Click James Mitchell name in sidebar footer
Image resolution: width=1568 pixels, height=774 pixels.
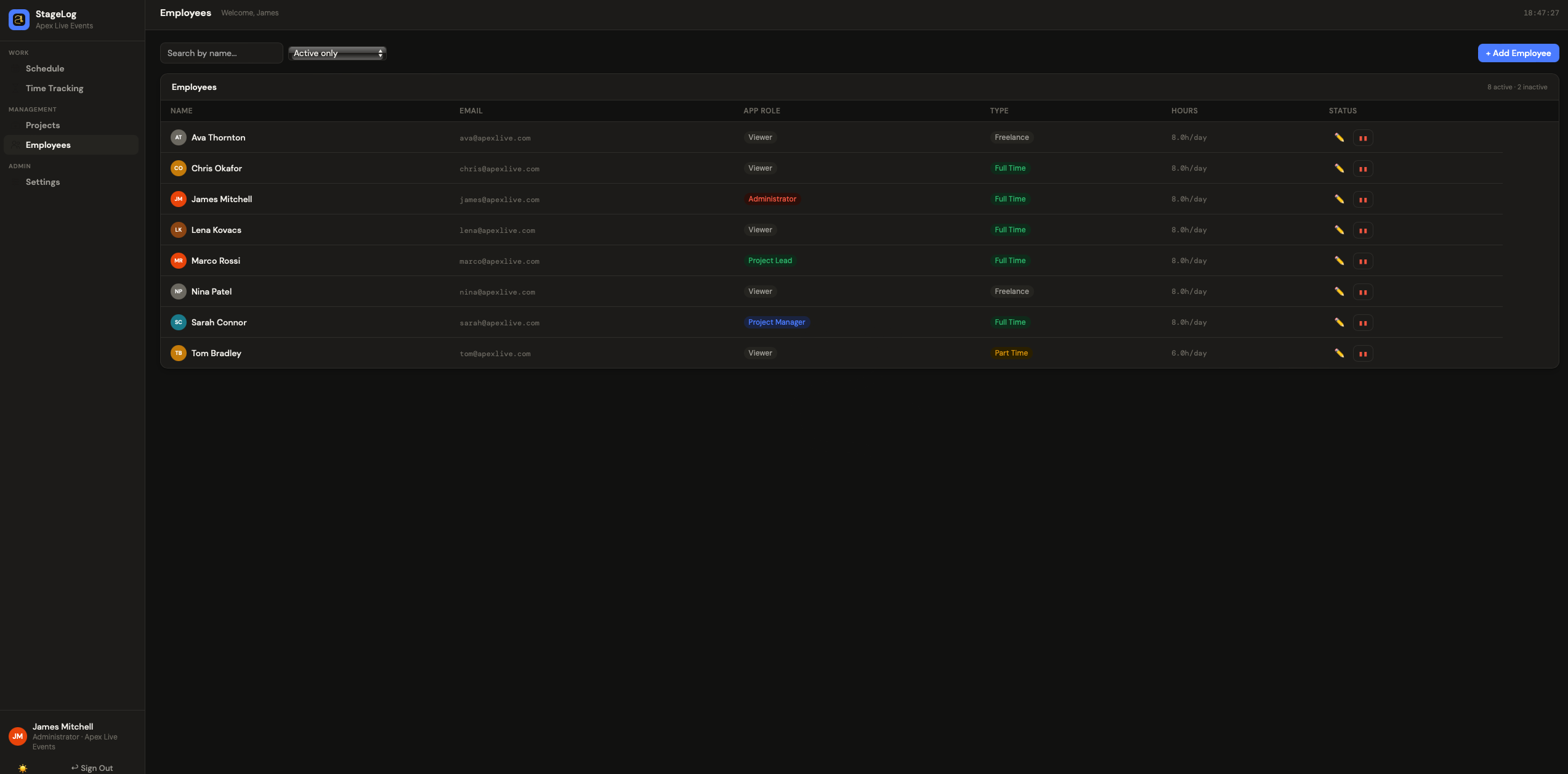click(63, 727)
